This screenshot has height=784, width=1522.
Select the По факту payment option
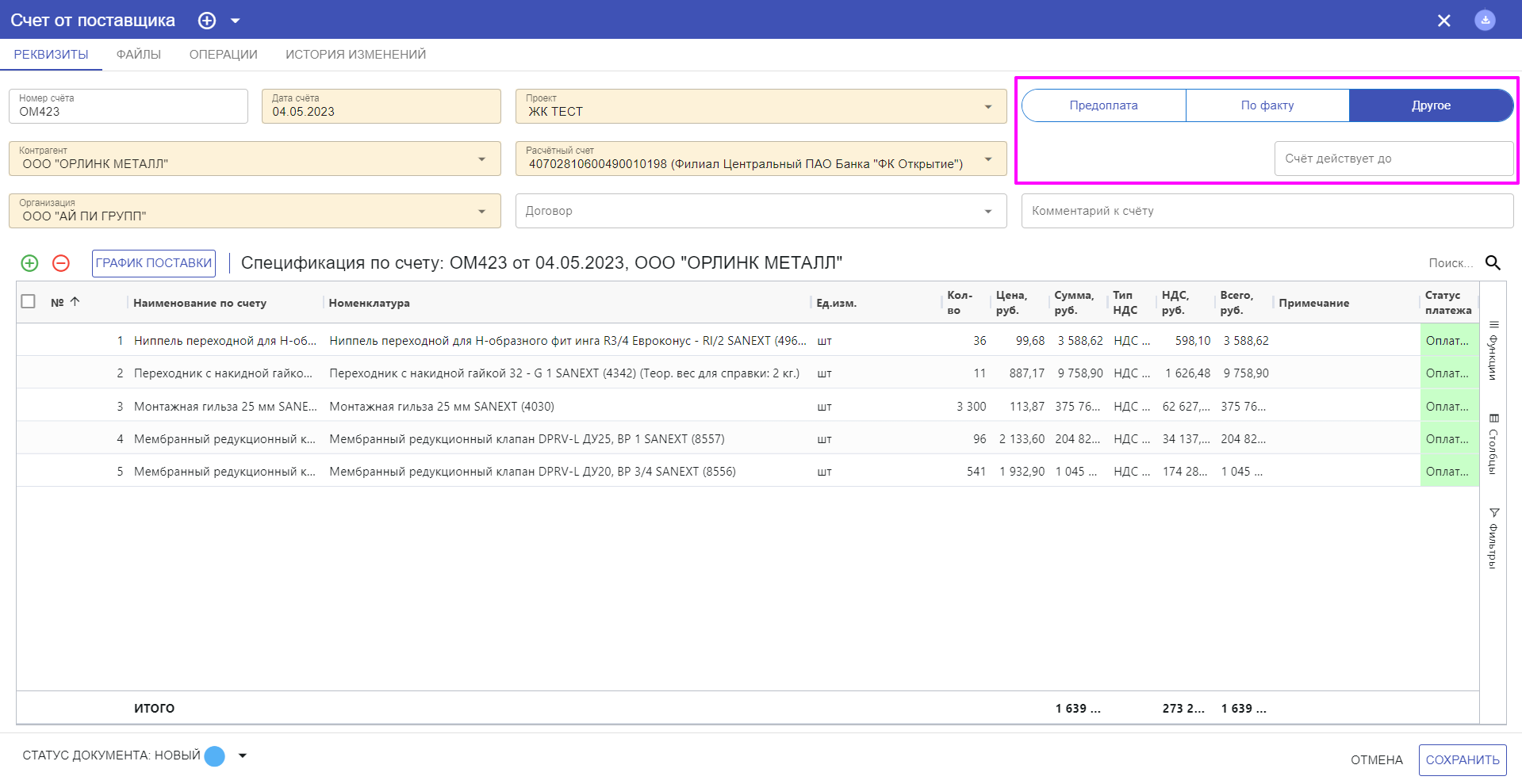tap(1267, 105)
